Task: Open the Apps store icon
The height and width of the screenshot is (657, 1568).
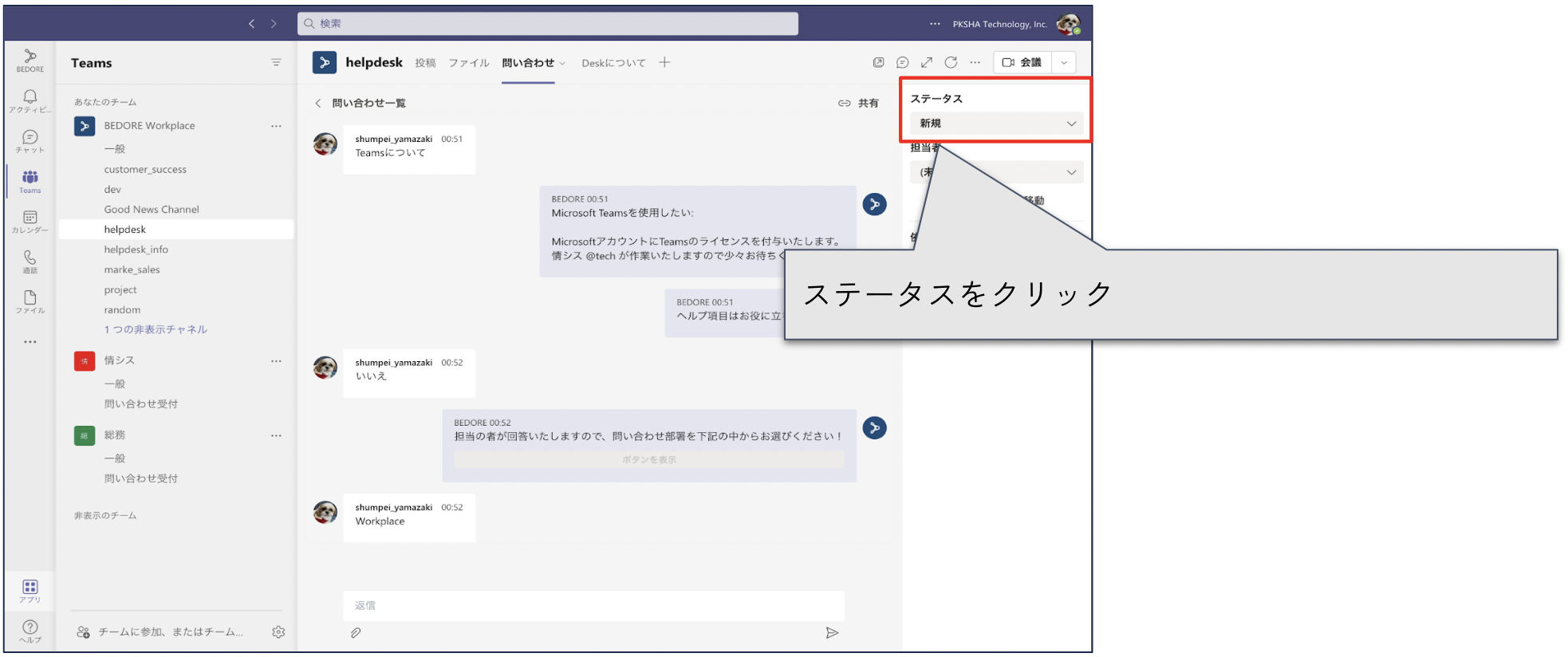Action: (x=30, y=591)
